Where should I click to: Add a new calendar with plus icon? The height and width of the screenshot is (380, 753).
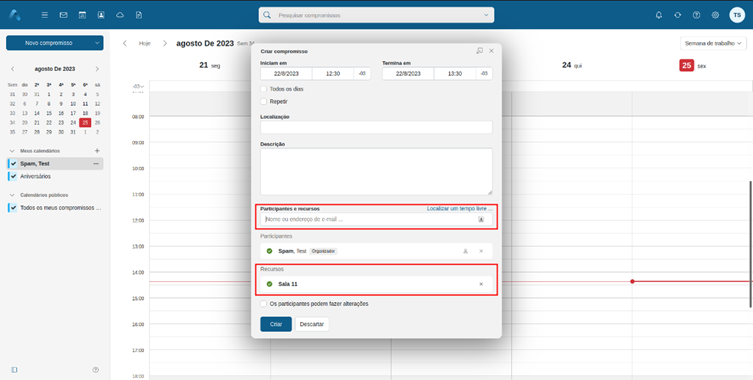click(97, 150)
